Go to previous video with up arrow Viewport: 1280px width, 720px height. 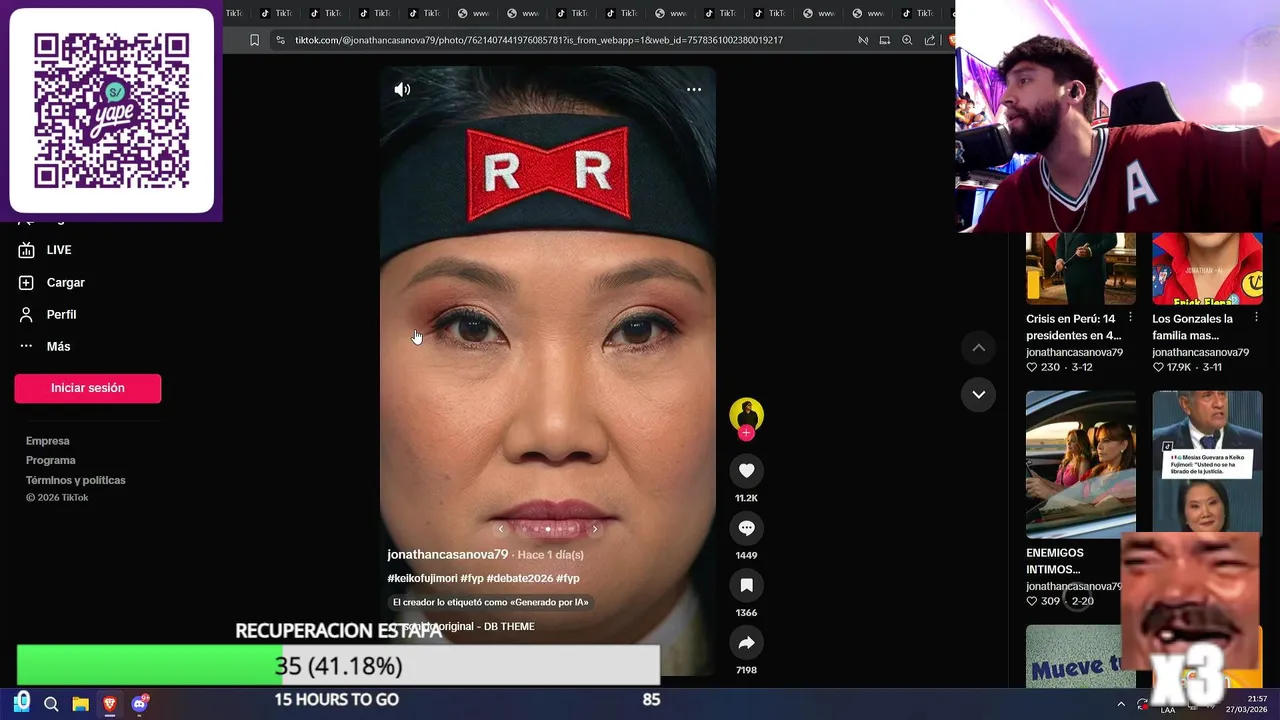click(979, 348)
